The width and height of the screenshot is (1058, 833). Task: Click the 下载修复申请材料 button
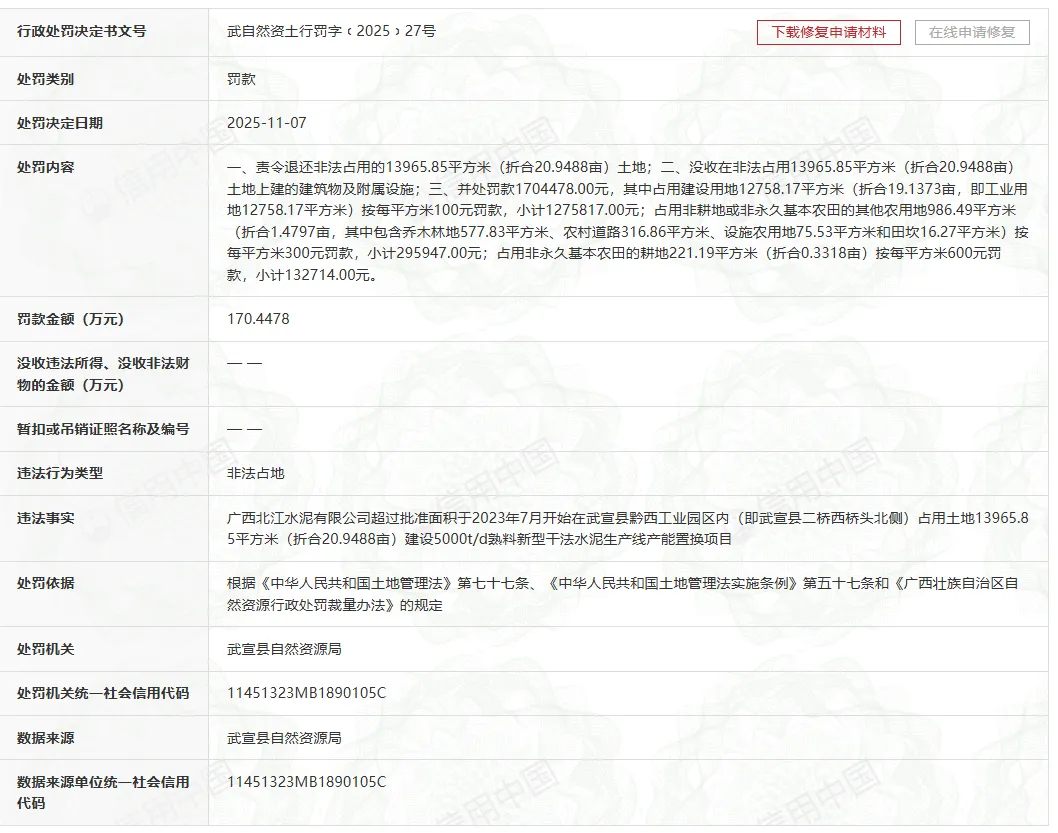(x=829, y=32)
